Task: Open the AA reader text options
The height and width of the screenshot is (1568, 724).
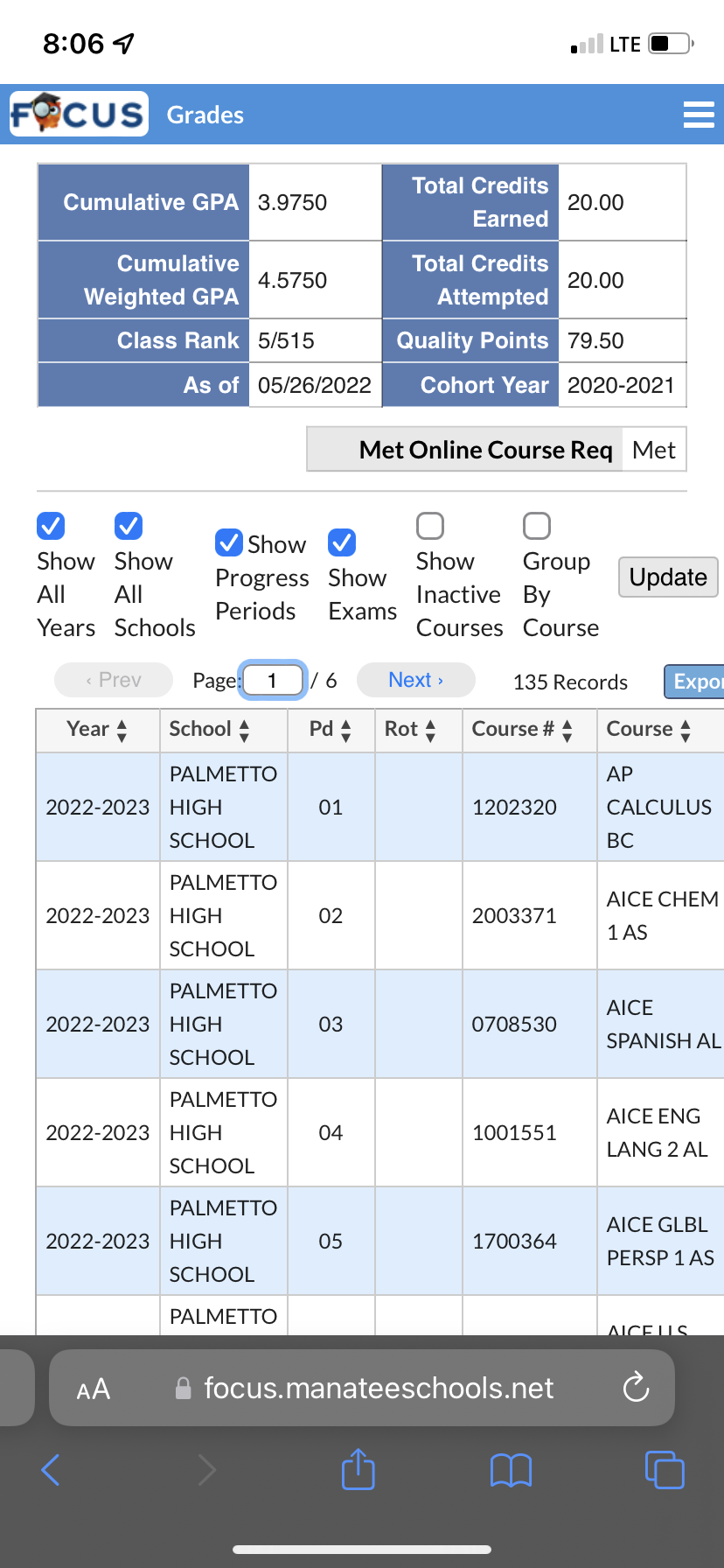Action: [x=94, y=1389]
